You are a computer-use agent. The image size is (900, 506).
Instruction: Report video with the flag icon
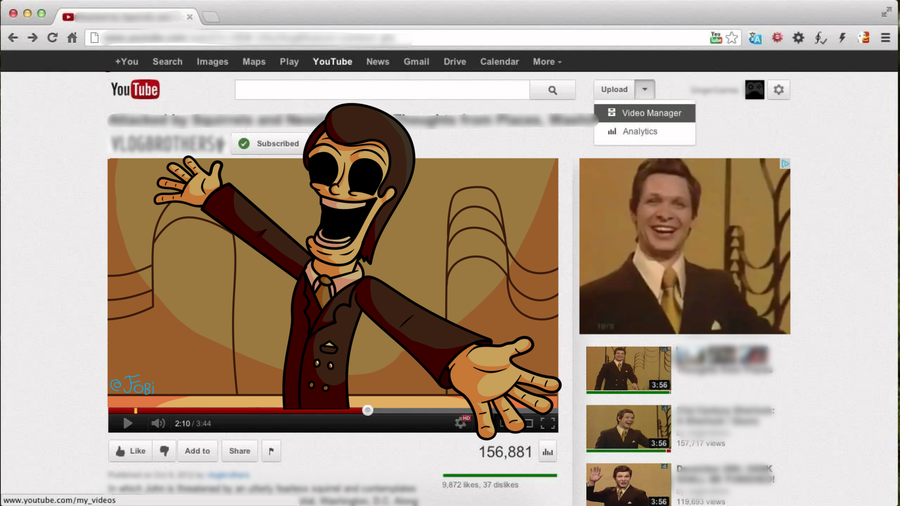tap(271, 451)
